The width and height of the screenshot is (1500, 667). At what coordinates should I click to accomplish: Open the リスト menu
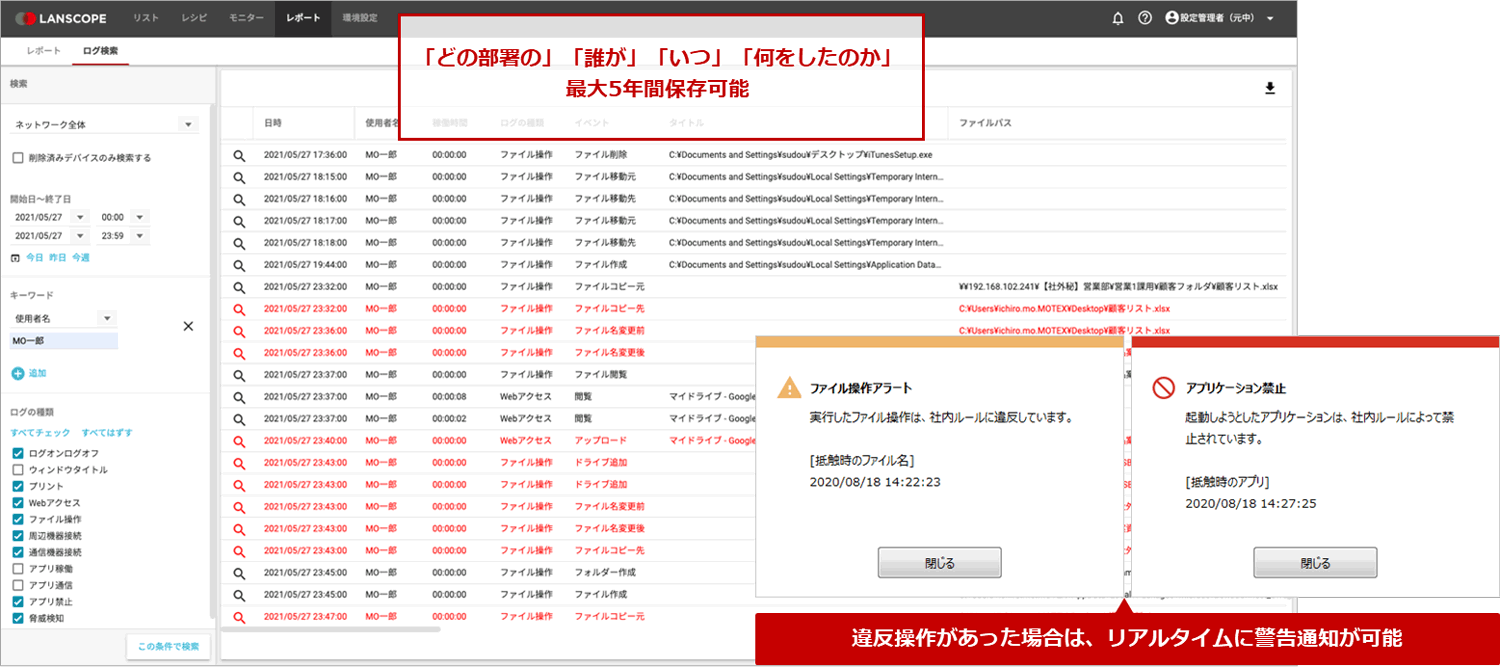[x=145, y=18]
